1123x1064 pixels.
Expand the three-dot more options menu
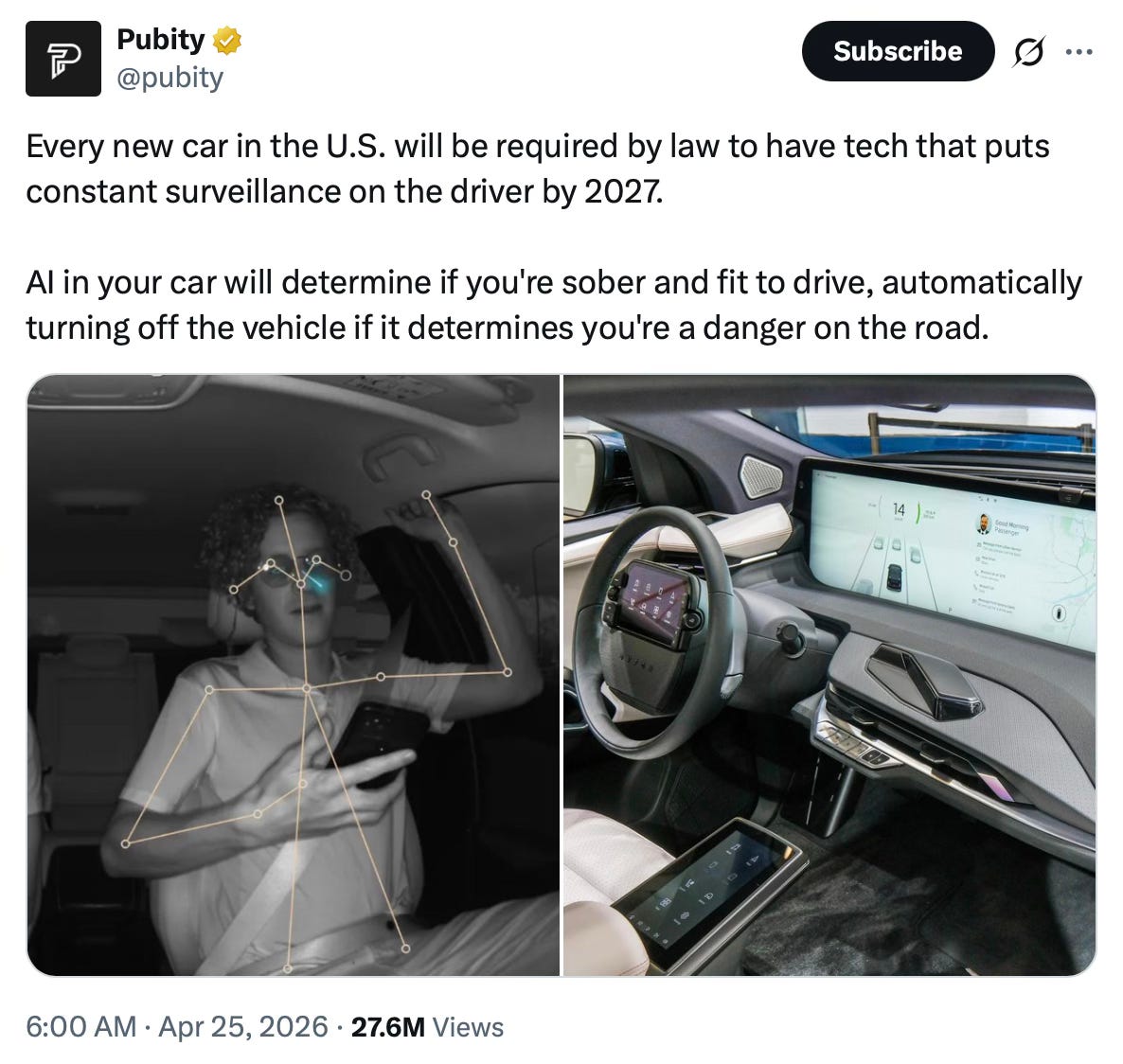pos(1078,51)
